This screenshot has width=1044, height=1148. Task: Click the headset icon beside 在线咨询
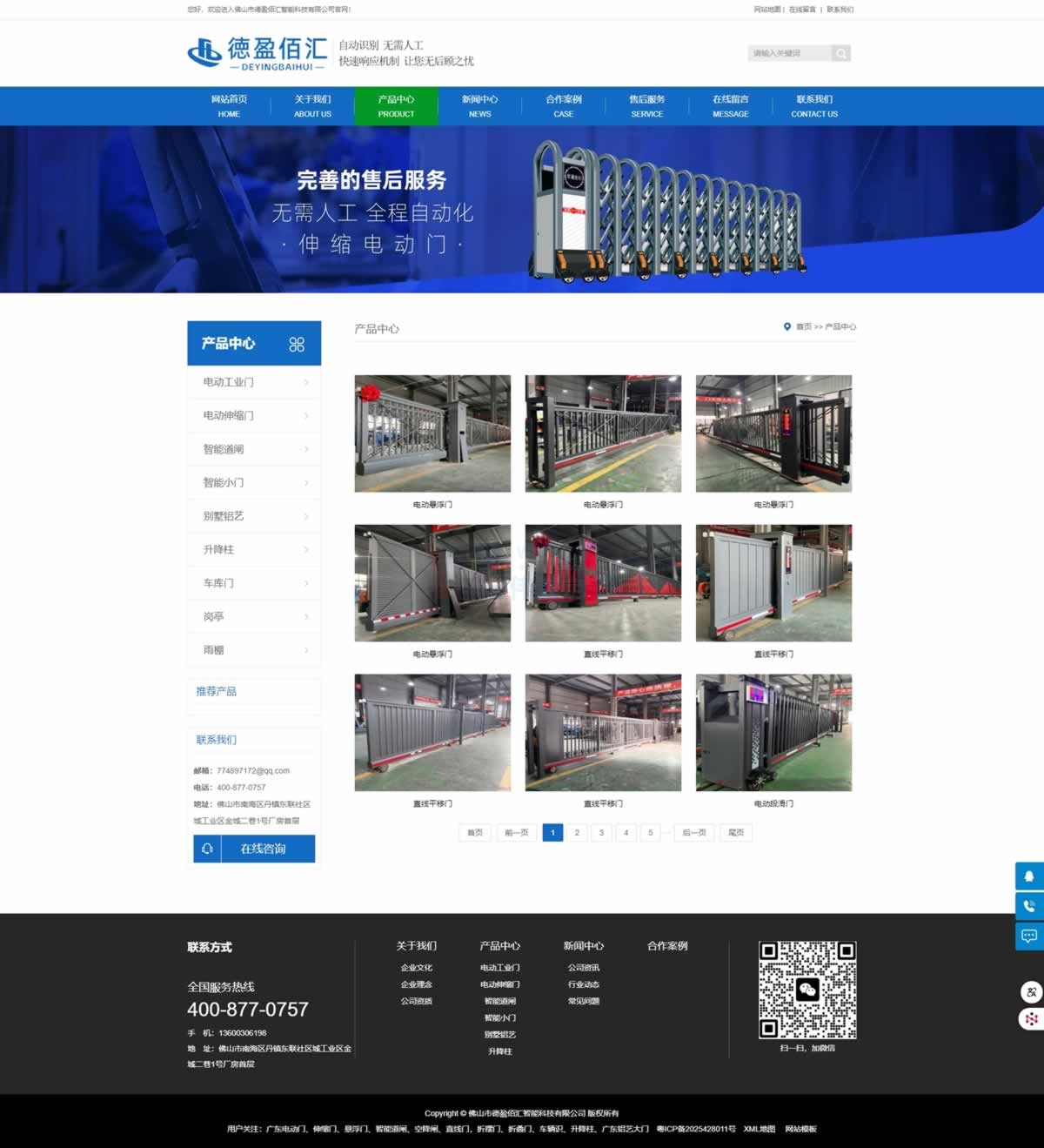pos(207,849)
